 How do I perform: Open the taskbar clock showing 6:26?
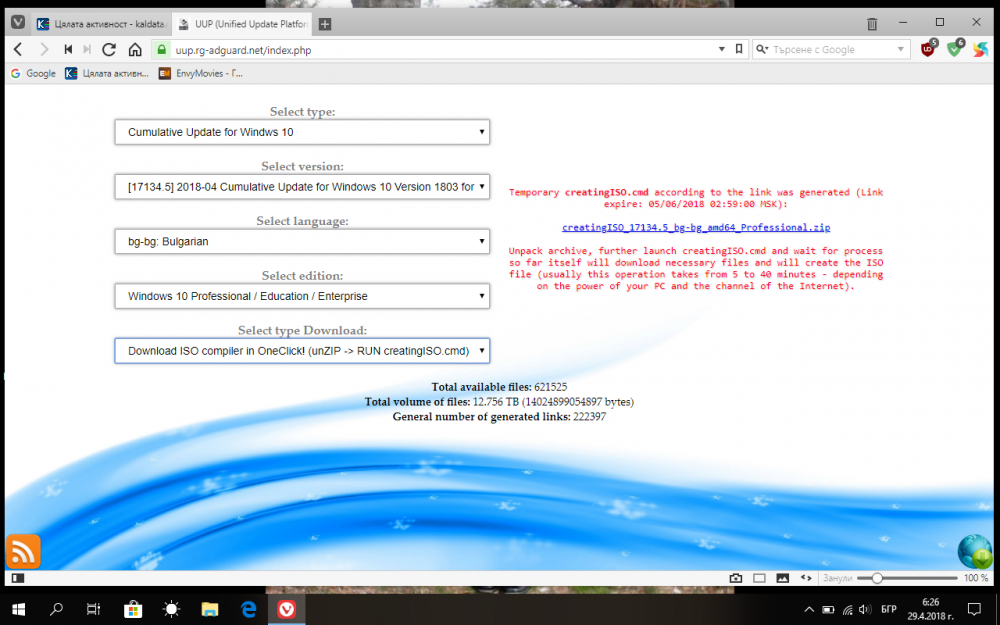[930, 610]
